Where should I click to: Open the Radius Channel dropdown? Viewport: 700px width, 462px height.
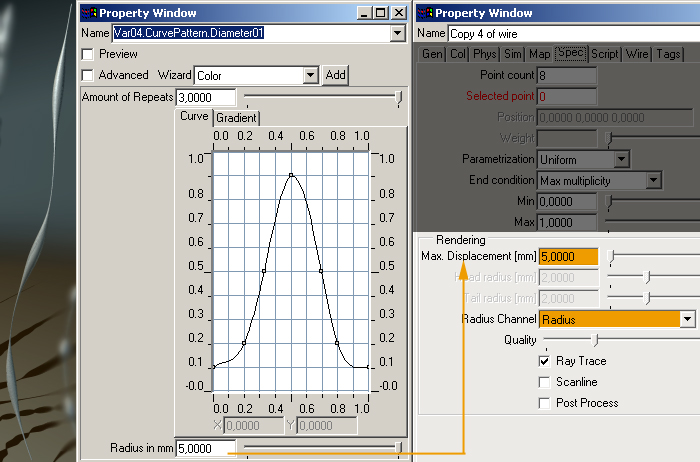pos(687,319)
